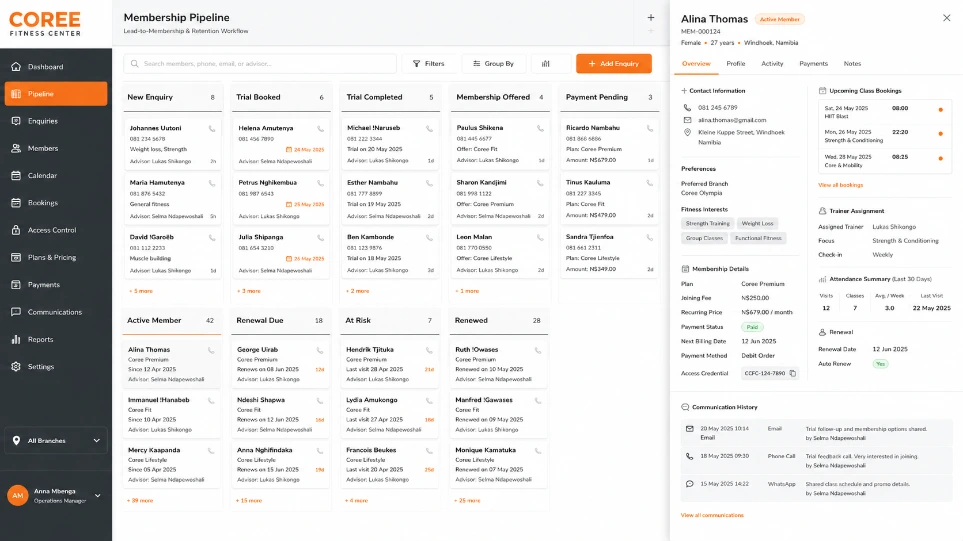Click the member search field
This screenshot has height=541, width=963.
260,63
